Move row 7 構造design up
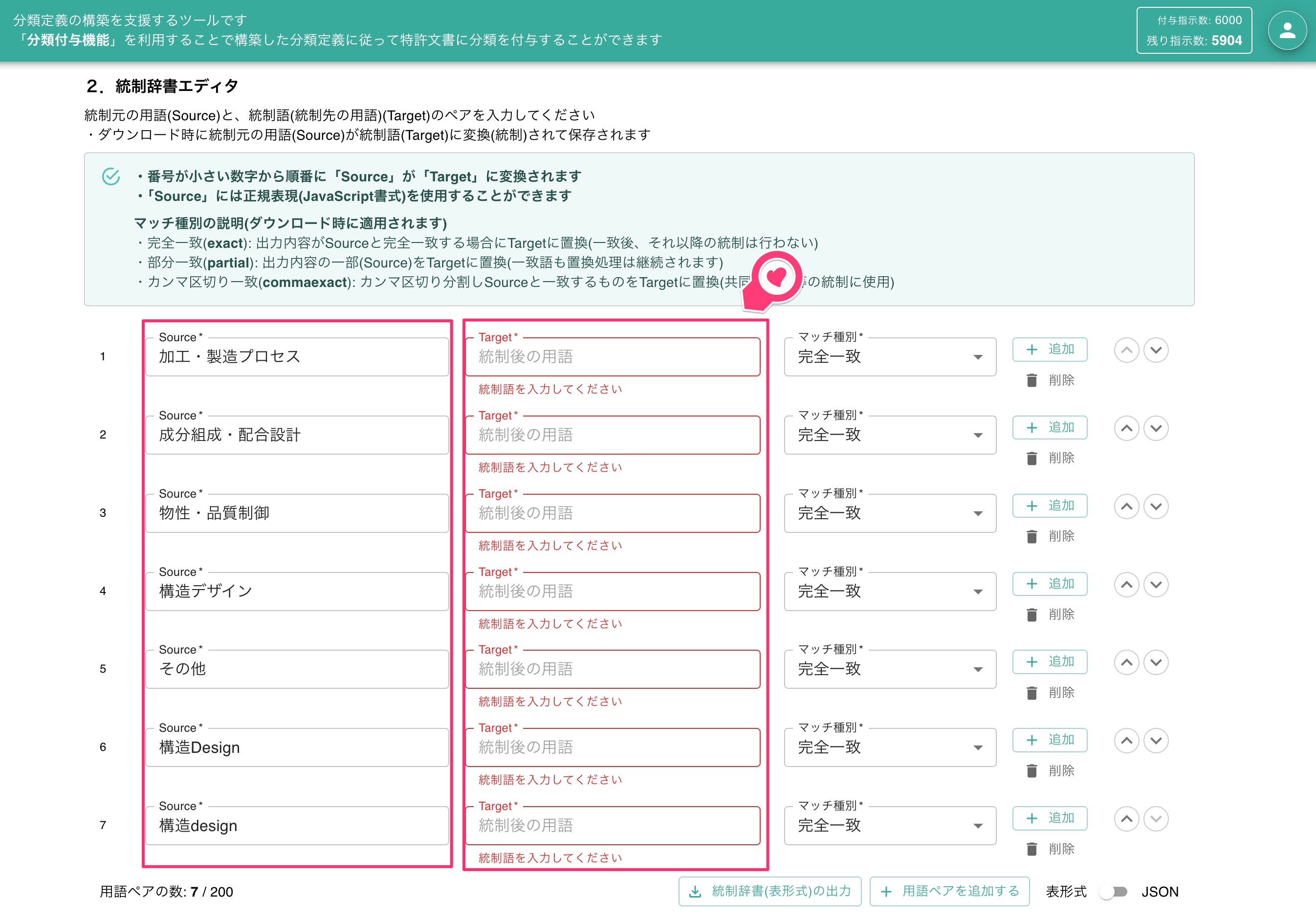 1126,818
